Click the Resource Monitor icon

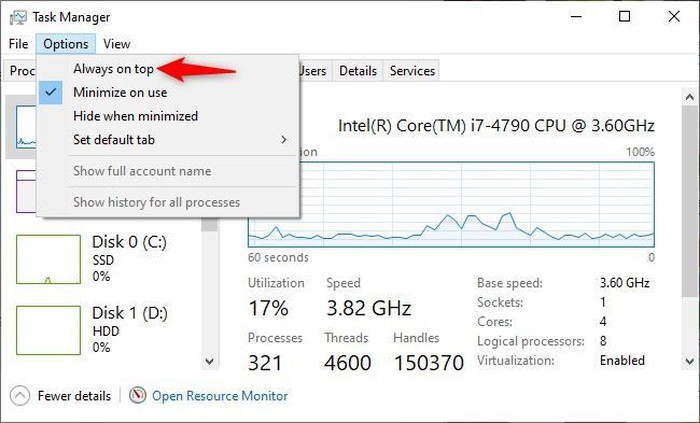(138, 396)
